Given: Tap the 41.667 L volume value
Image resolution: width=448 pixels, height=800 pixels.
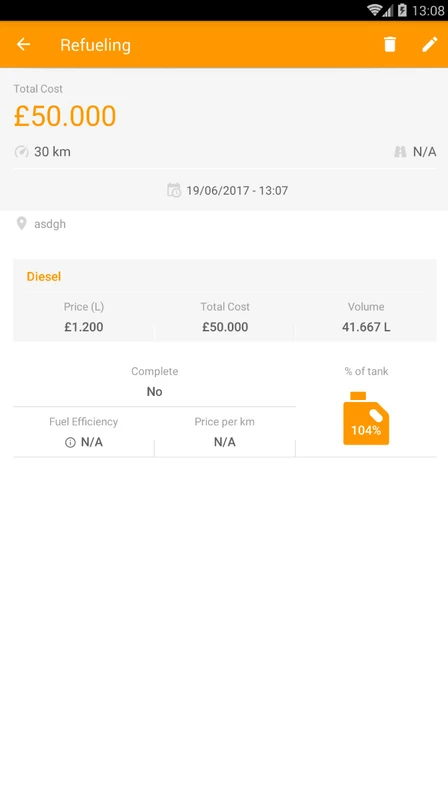Looking at the screenshot, I should [366, 327].
